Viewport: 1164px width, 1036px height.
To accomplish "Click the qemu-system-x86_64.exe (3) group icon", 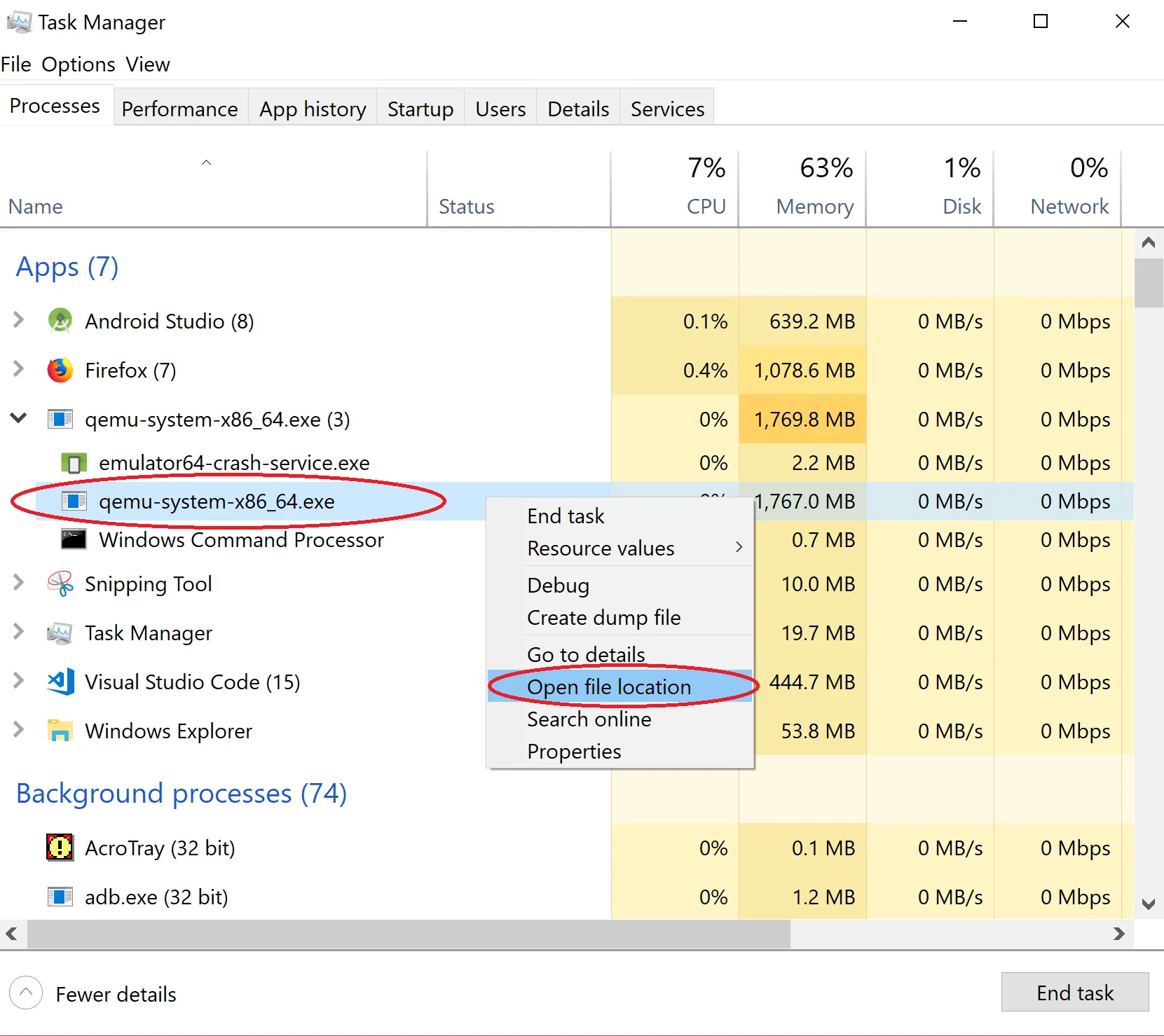I will point(60,419).
